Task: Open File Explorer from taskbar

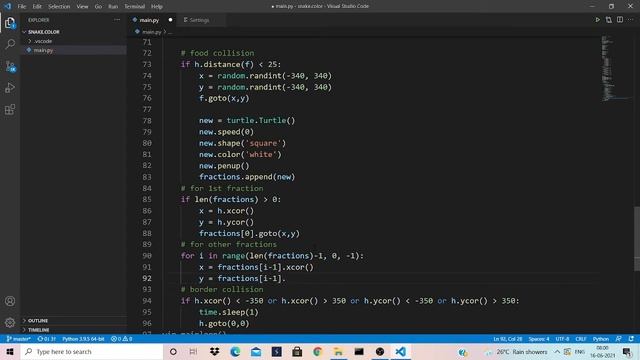Action: click(338, 351)
